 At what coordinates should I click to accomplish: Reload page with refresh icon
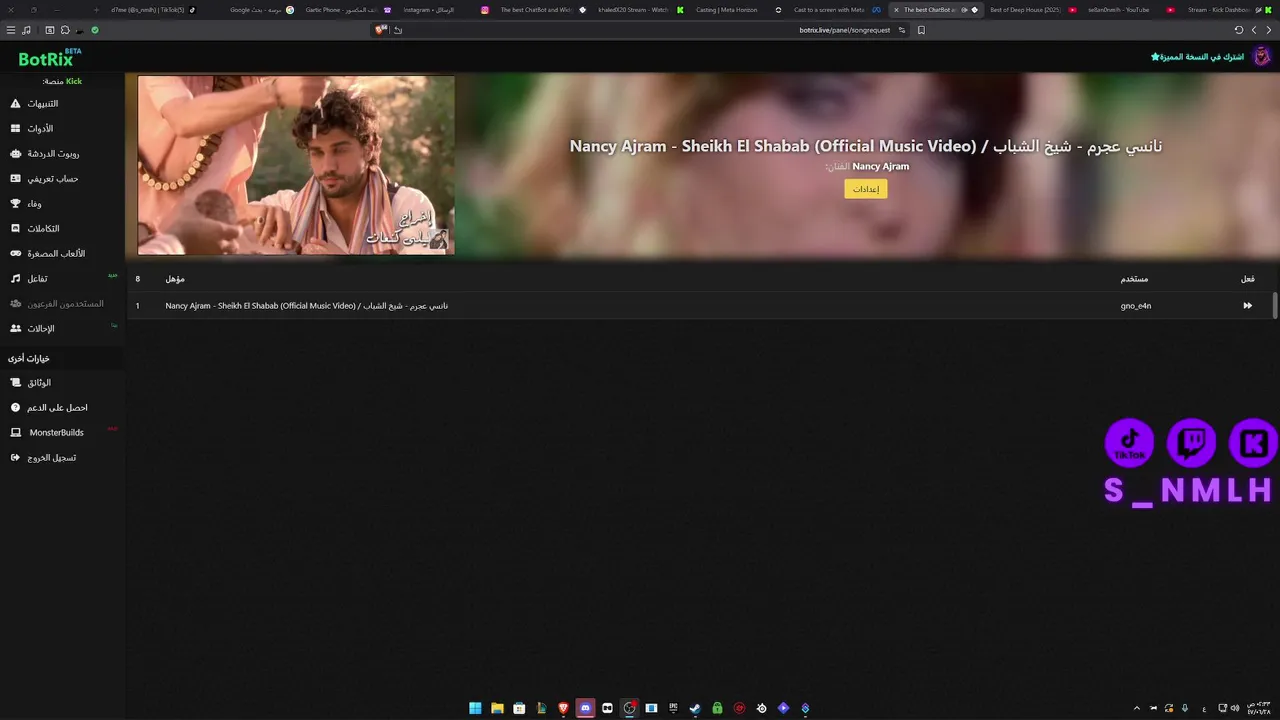[1239, 30]
